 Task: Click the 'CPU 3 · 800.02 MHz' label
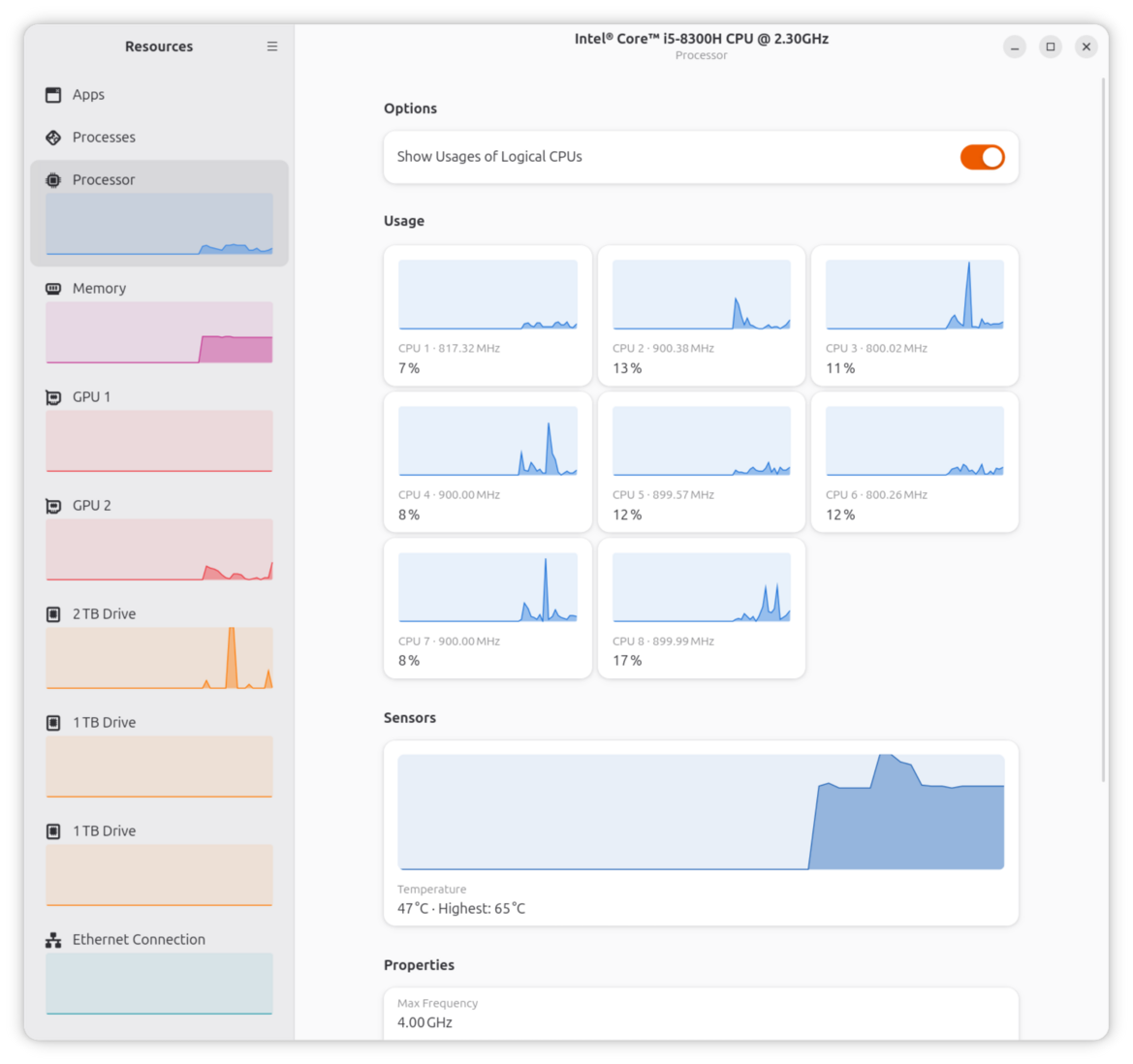click(876, 348)
